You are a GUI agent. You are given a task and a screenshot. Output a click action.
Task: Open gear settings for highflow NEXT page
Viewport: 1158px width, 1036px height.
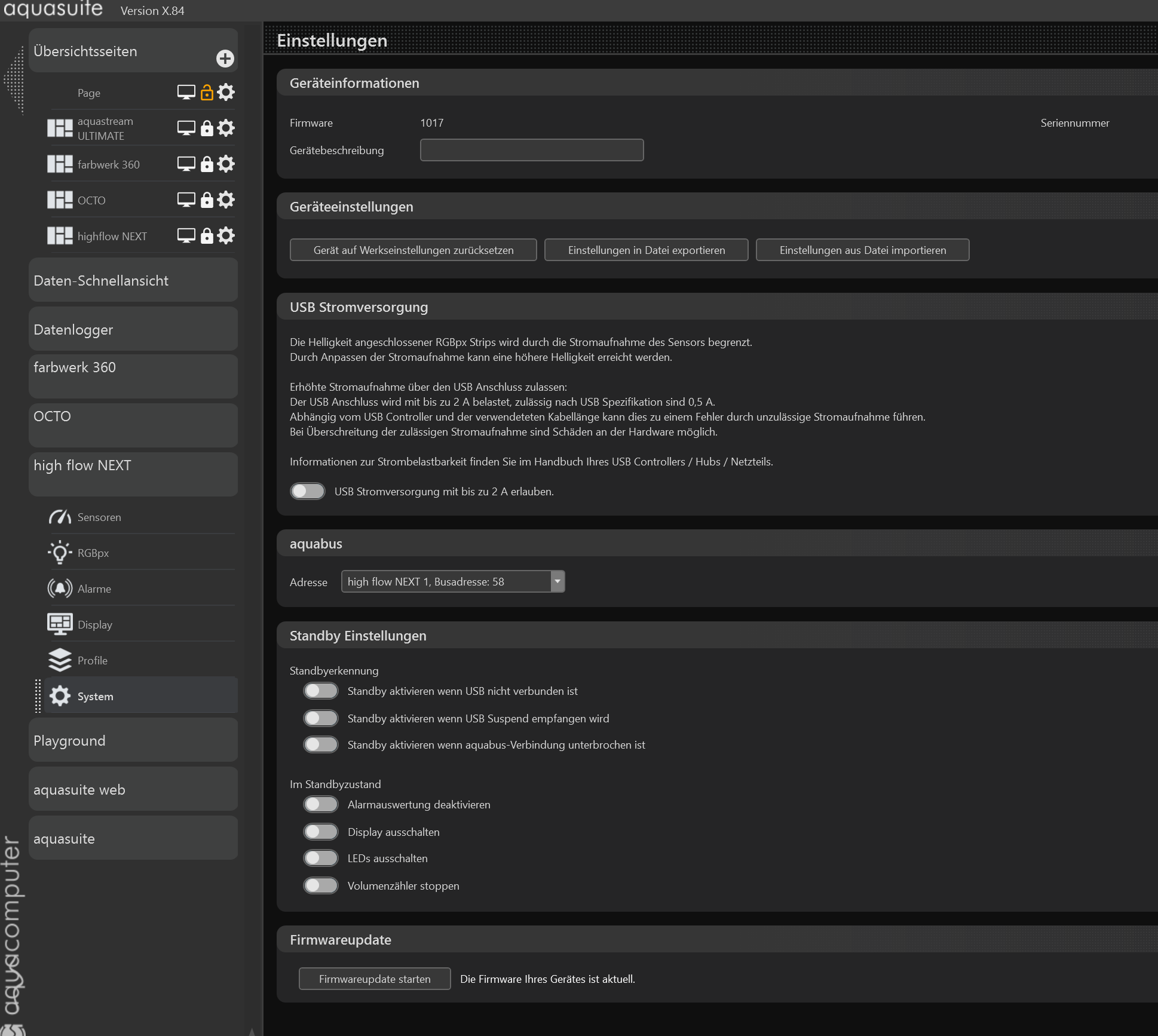(x=226, y=235)
